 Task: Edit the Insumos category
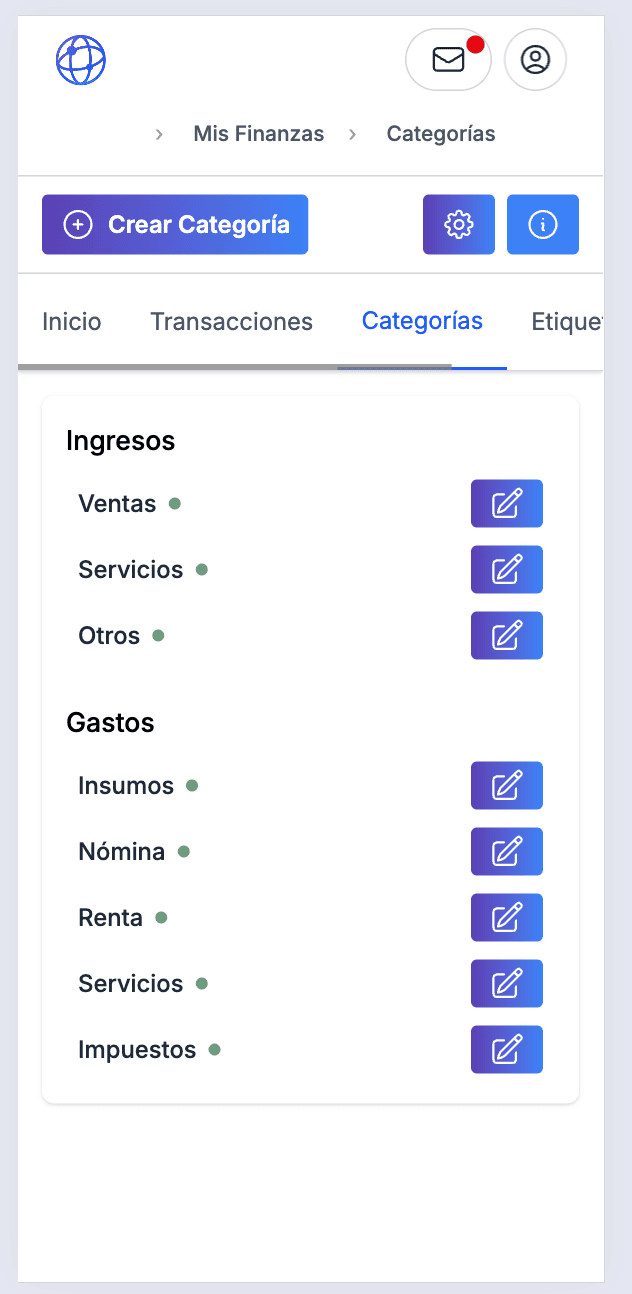(506, 785)
